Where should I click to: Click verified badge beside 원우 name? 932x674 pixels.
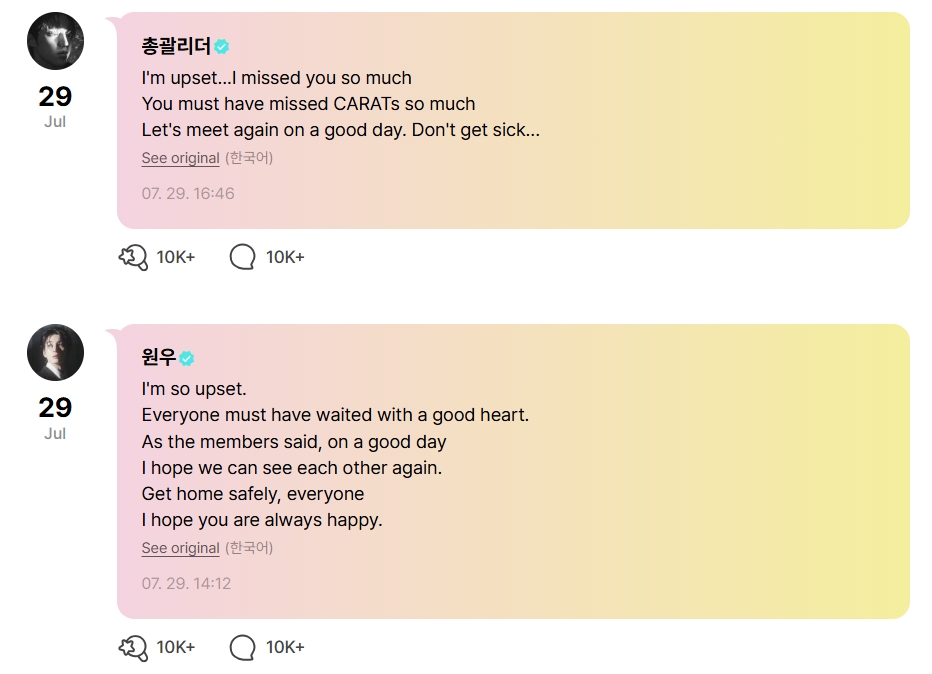coord(187,358)
